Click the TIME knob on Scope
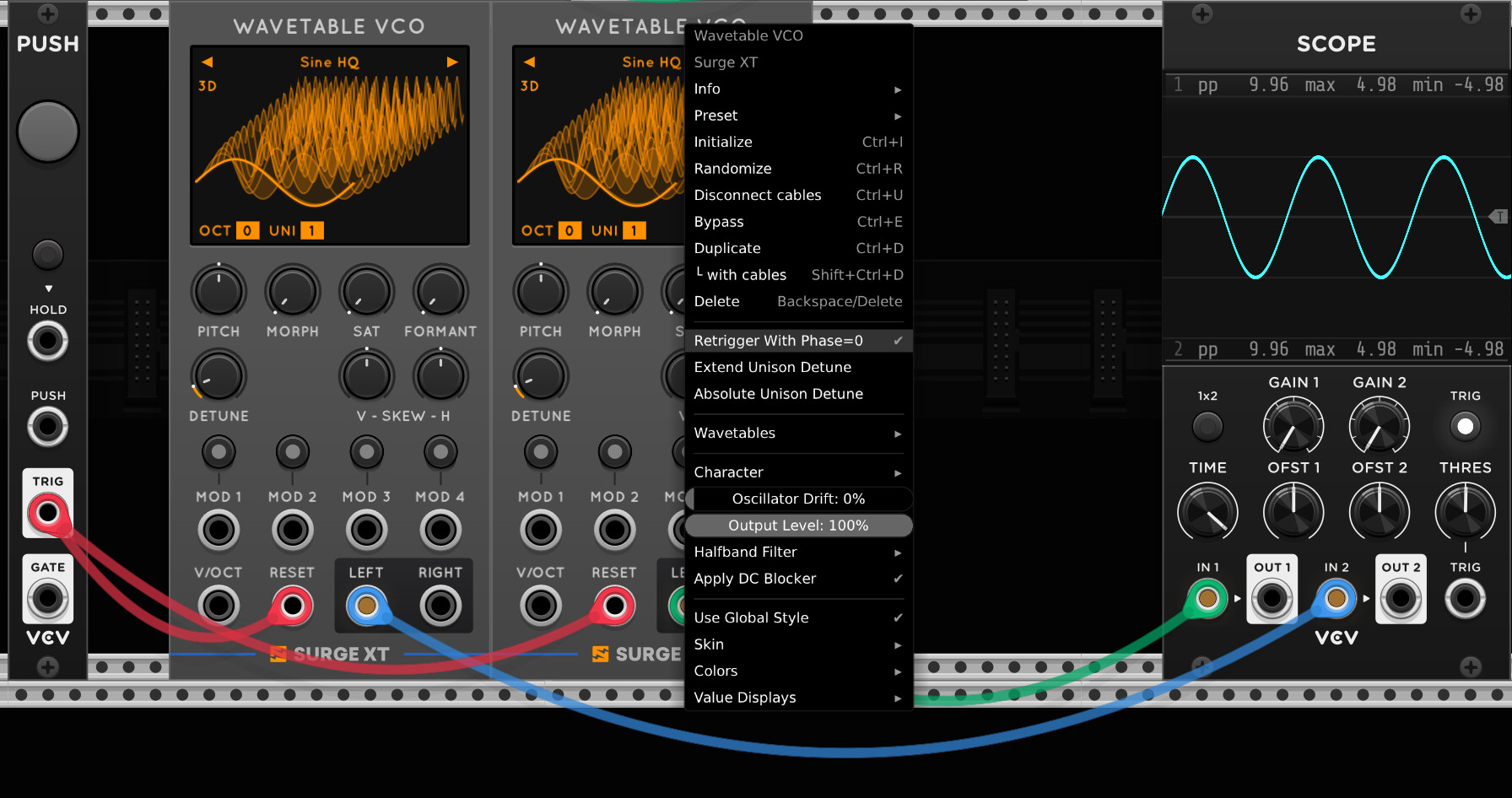 1207,512
